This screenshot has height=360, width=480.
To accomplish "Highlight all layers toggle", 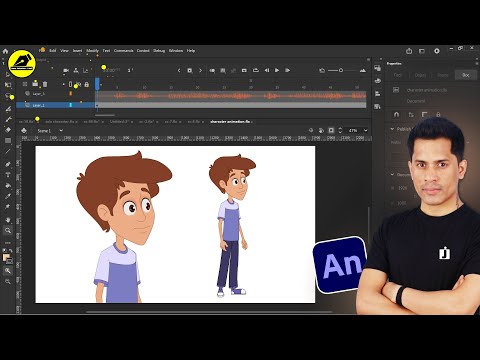I will [63, 85].
